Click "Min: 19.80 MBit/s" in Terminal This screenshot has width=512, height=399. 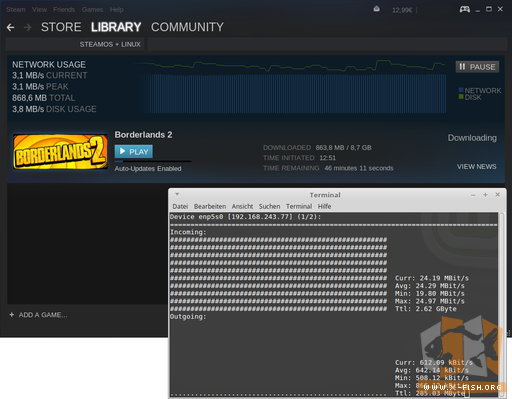(430, 294)
